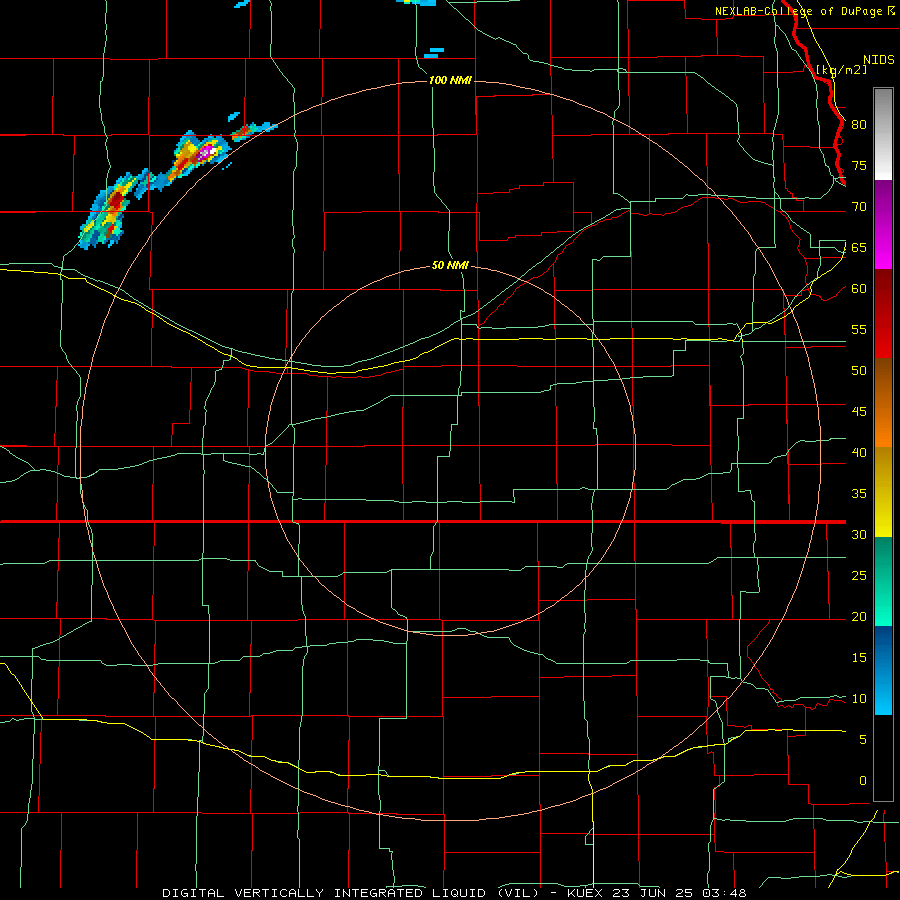Click the scale value 35
Viewport: 900px width, 900px height.
coord(859,493)
